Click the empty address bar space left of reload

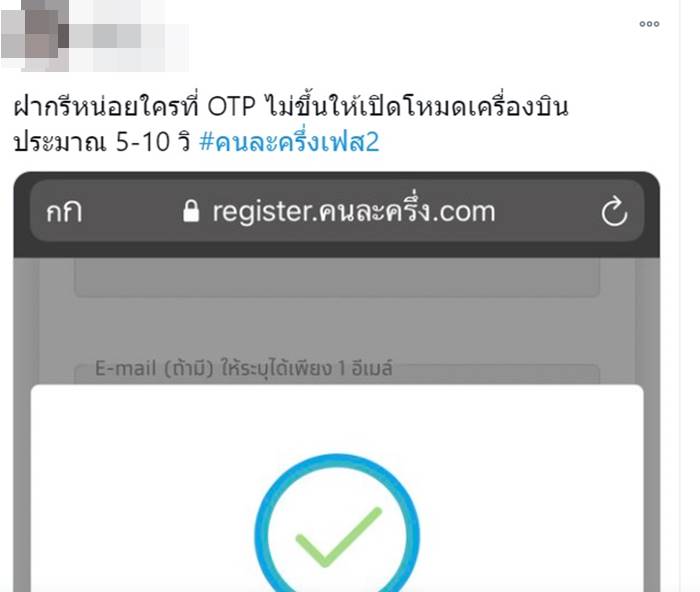pos(547,211)
